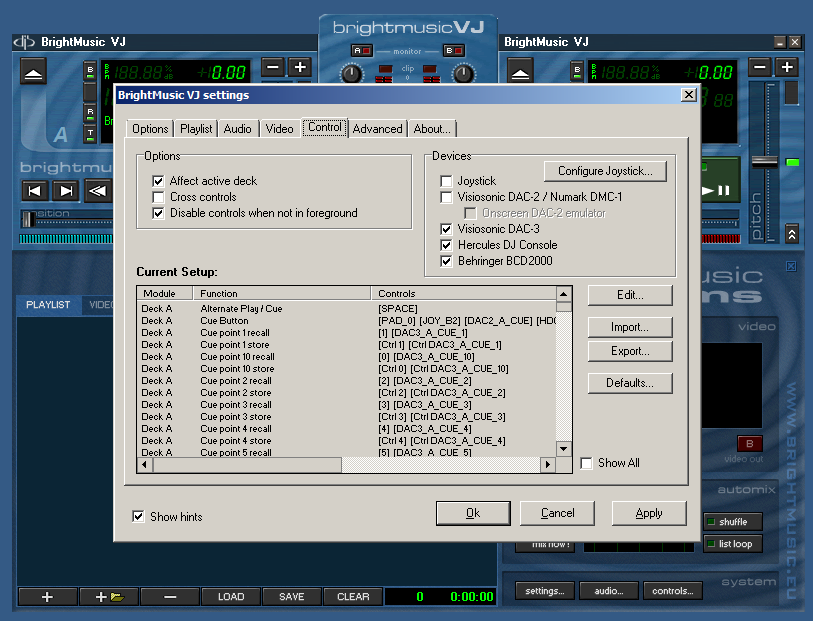Increase pitch with deck B plus button
The height and width of the screenshot is (621, 813).
pyautogui.click(x=787, y=67)
